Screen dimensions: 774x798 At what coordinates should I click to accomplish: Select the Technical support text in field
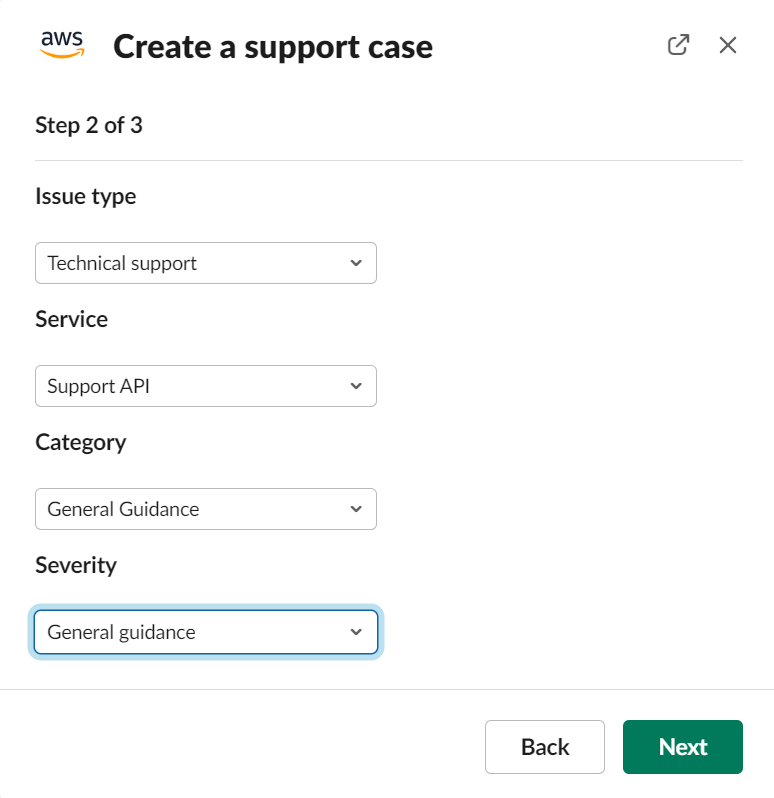122,264
